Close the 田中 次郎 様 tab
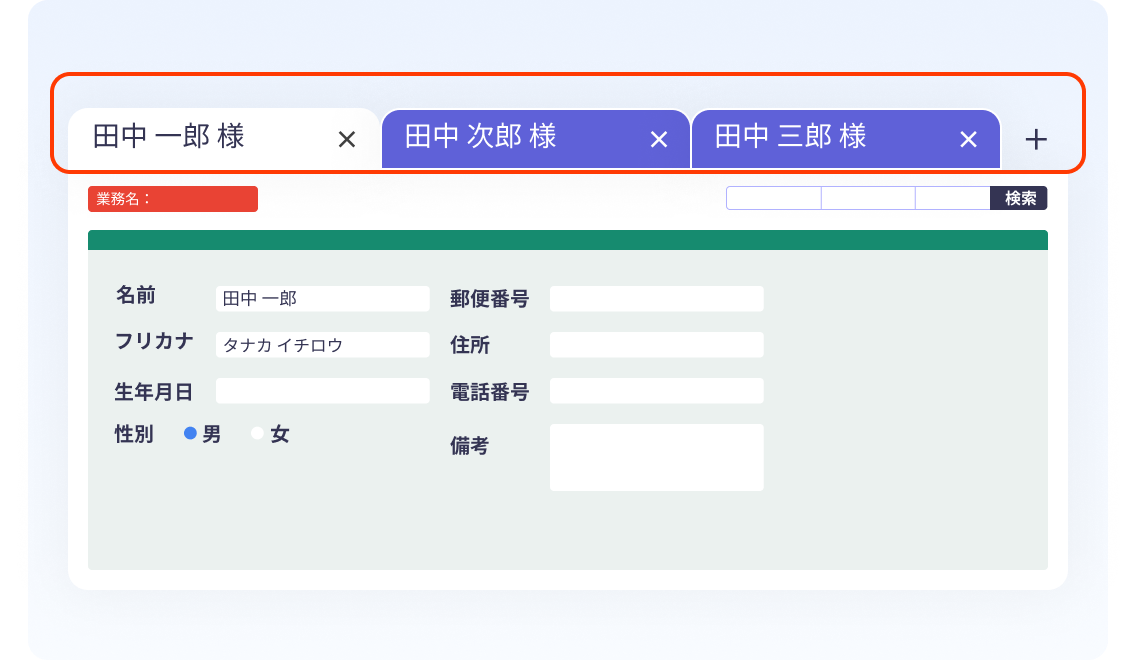Viewport: 1136px width, 660px height. click(x=658, y=140)
